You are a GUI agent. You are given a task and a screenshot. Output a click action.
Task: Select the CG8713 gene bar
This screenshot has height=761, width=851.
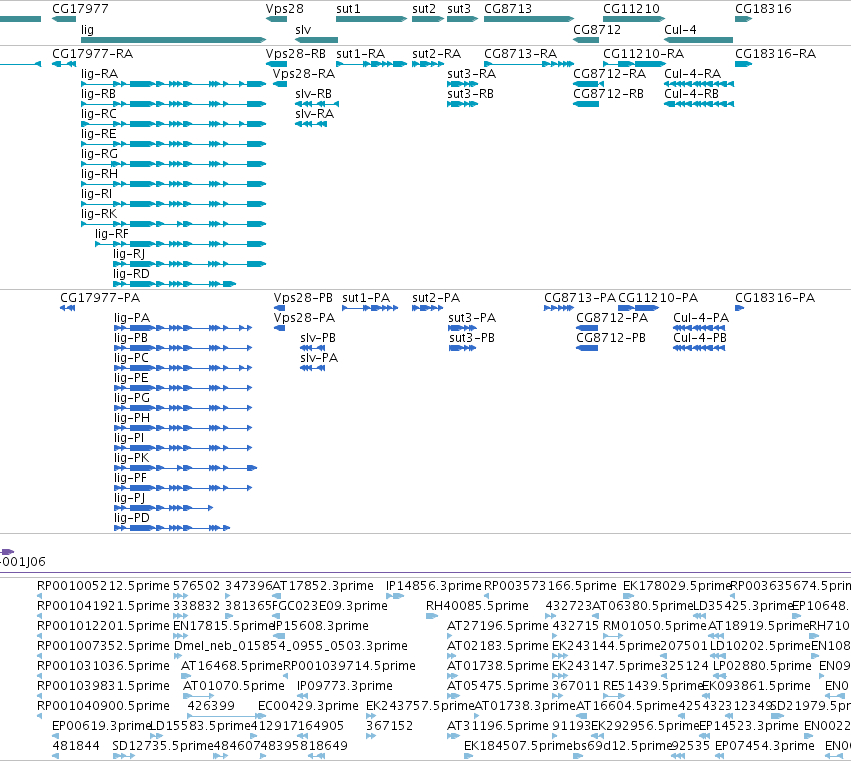pyautogui.click(x=529, y=19)
